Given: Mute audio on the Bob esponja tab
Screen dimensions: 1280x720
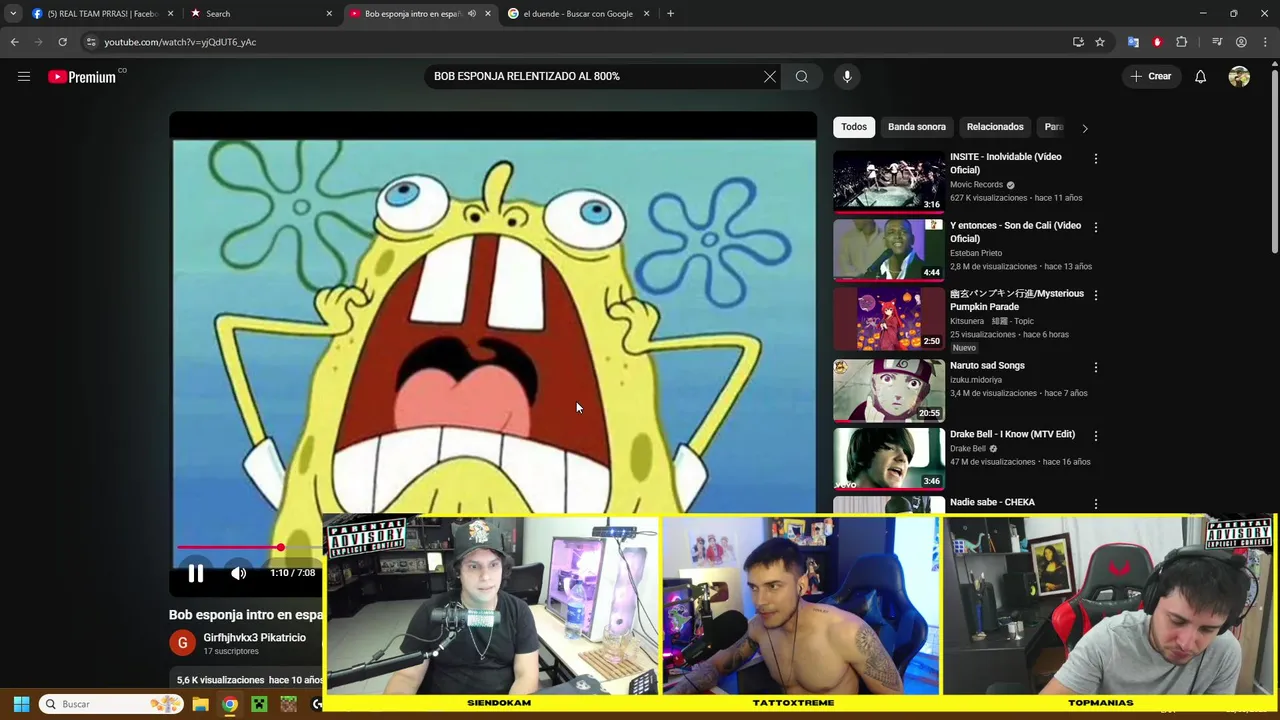Looking at the screenshot, I should point(472,14).
